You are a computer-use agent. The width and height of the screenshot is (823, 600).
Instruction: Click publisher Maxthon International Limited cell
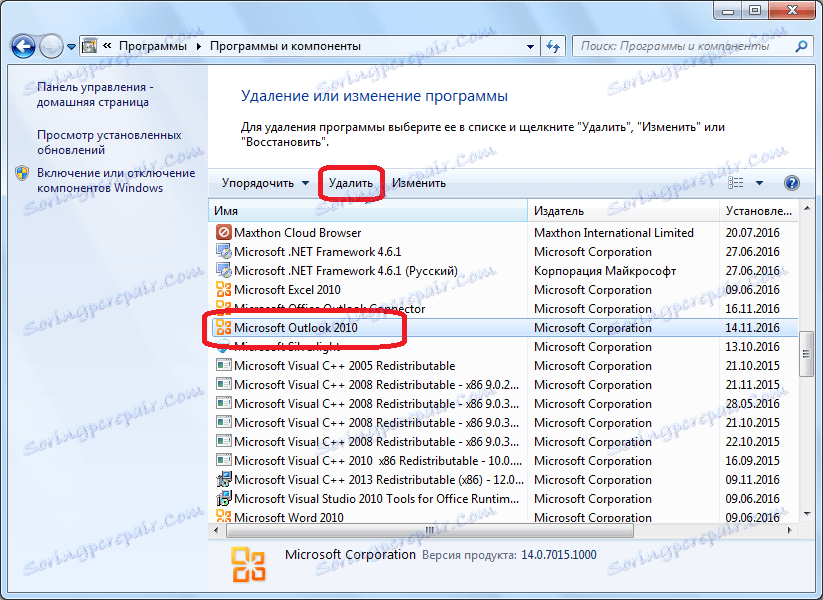coord(614,233)
